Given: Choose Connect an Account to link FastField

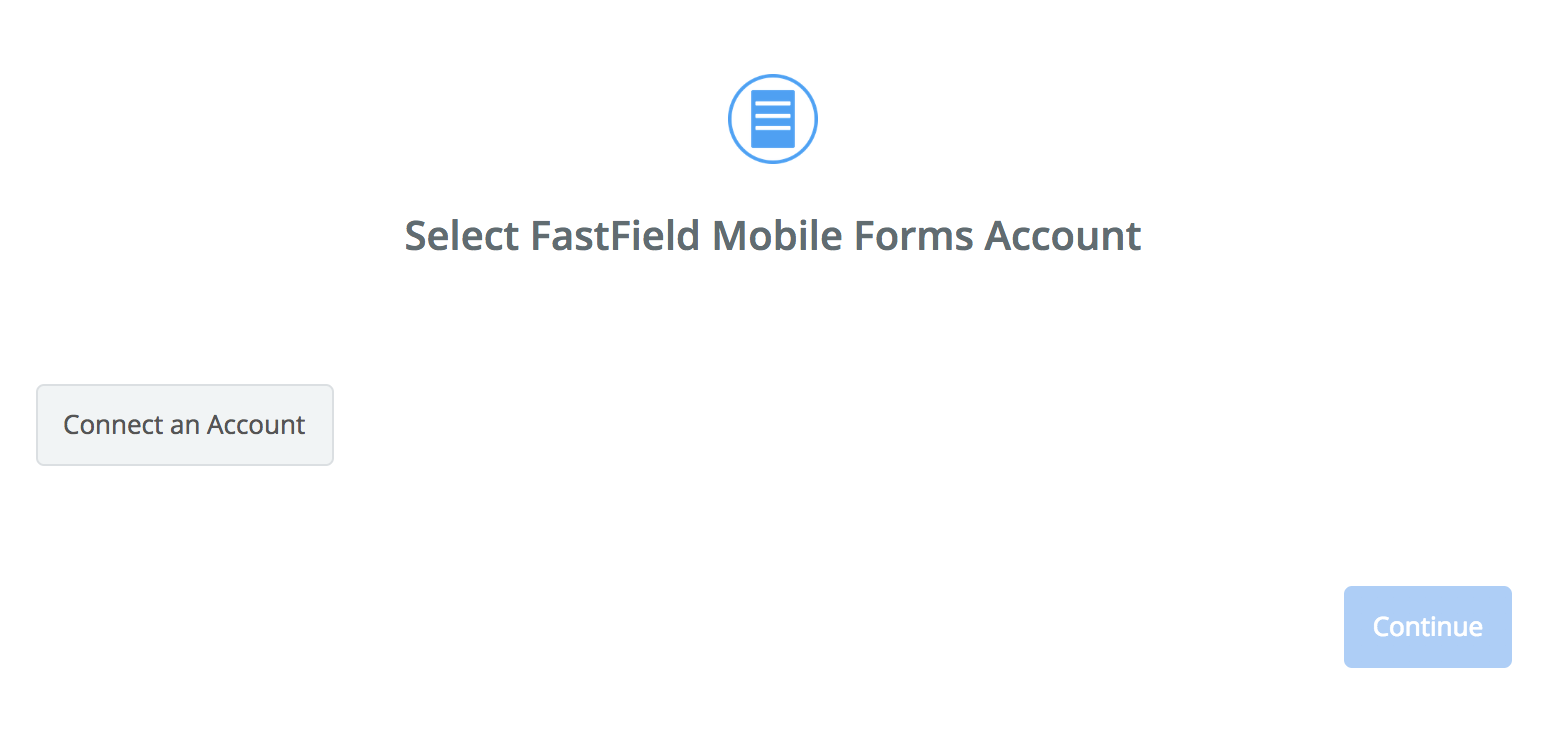Looking at the screenshot, I should [x=184, y=425].
